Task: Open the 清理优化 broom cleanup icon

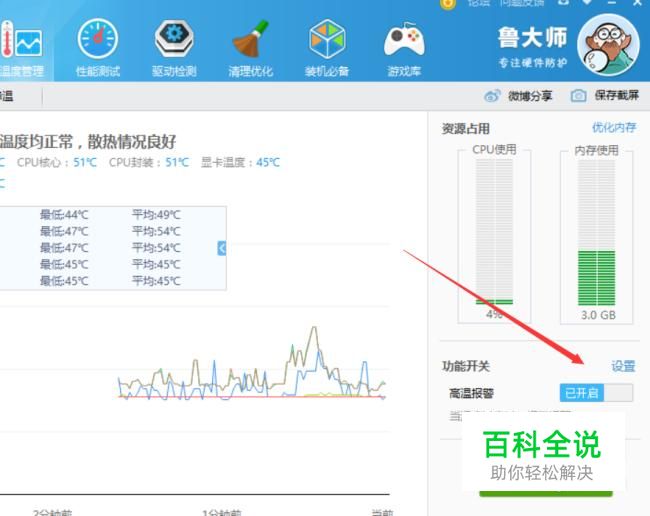Action: click(250, 39)
